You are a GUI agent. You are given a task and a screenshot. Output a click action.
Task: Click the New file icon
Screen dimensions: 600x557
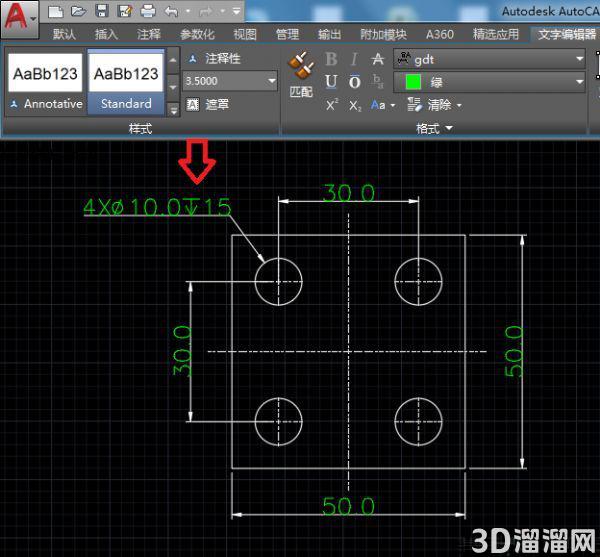tap(56, 11)
